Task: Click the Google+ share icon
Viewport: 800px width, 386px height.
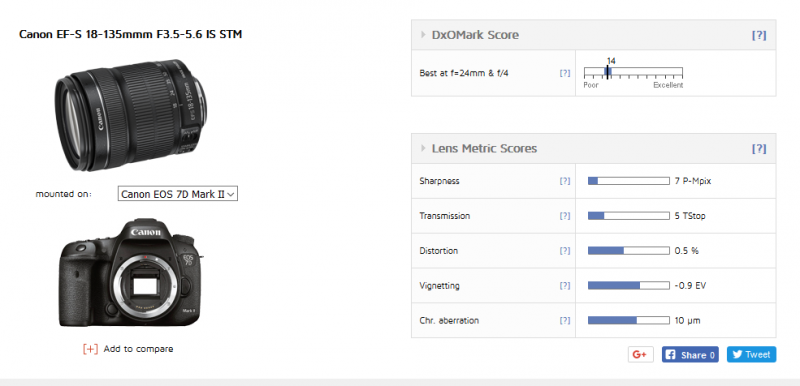Action: click(x=640, y=354)
